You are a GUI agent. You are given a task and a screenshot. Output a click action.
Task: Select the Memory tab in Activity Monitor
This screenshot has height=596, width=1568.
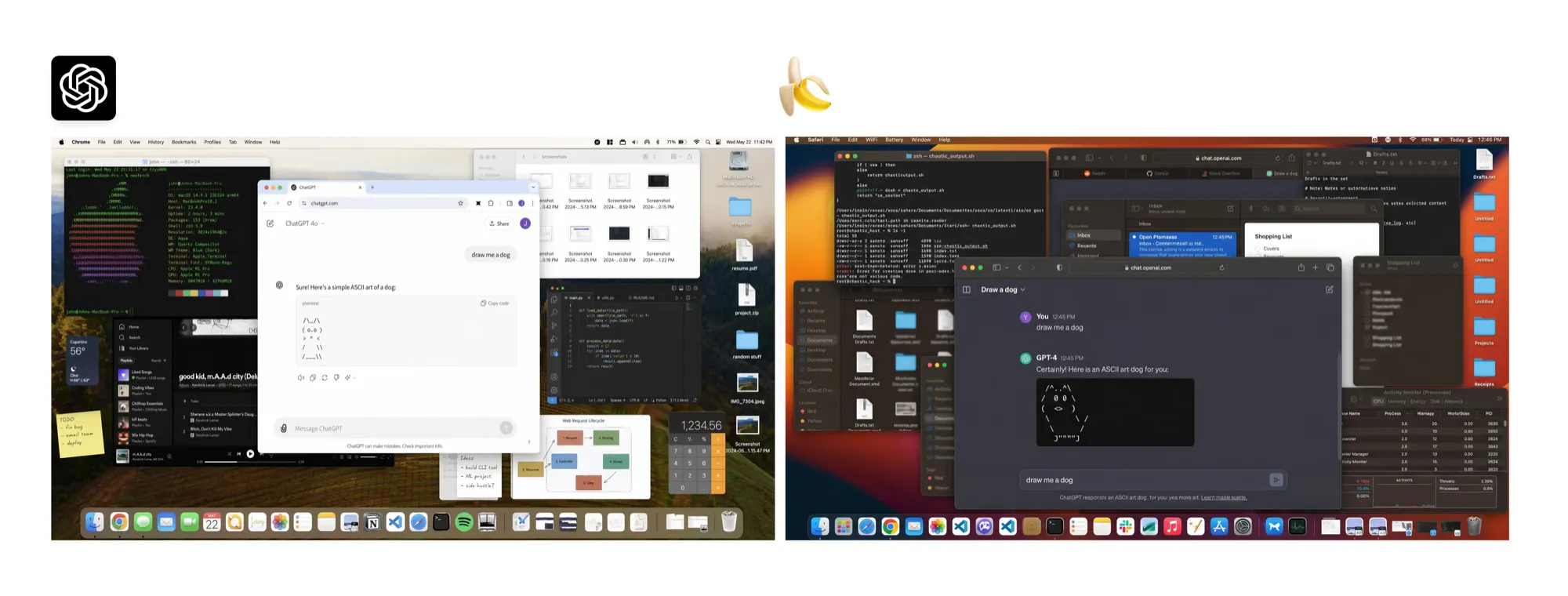coord(1396,402)
